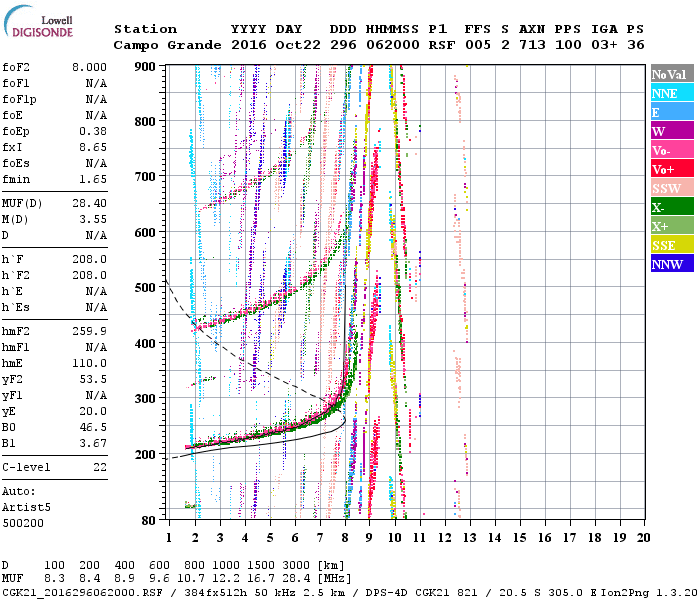Select the E light-blue legend swatch

point(672,112)
